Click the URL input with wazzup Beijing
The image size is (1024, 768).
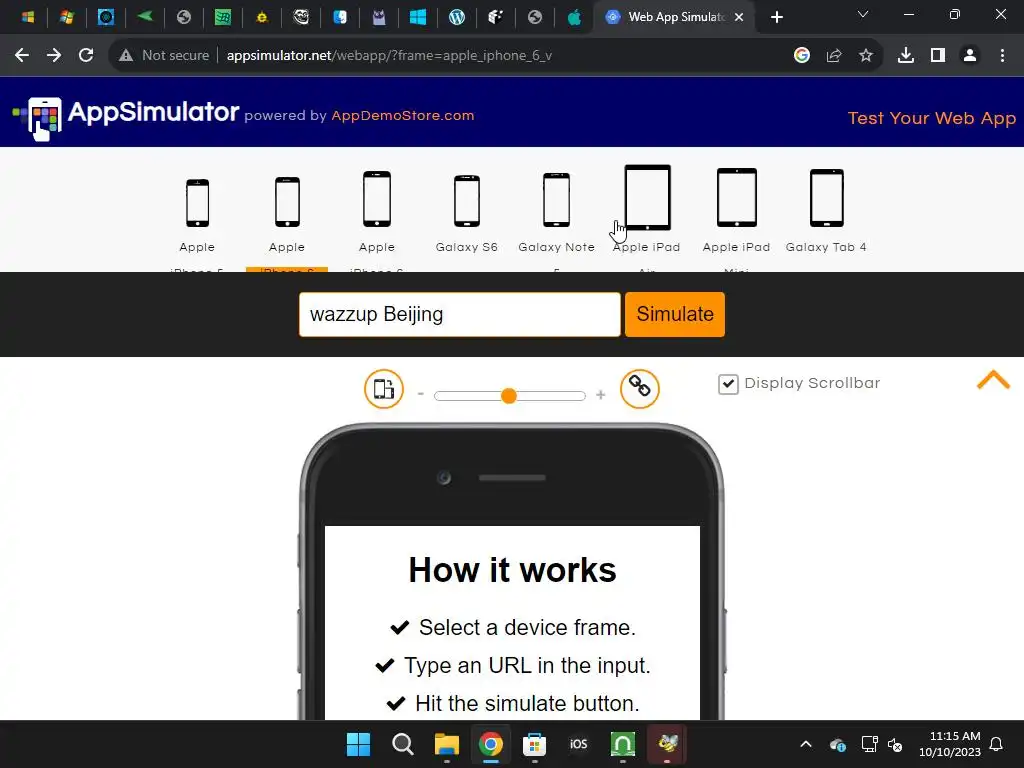click(x=460, y=315)
